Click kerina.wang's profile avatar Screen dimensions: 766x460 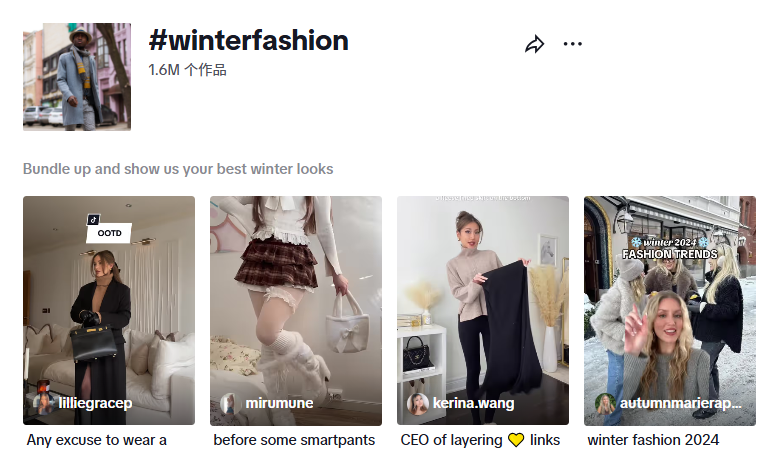coord(417,403)
